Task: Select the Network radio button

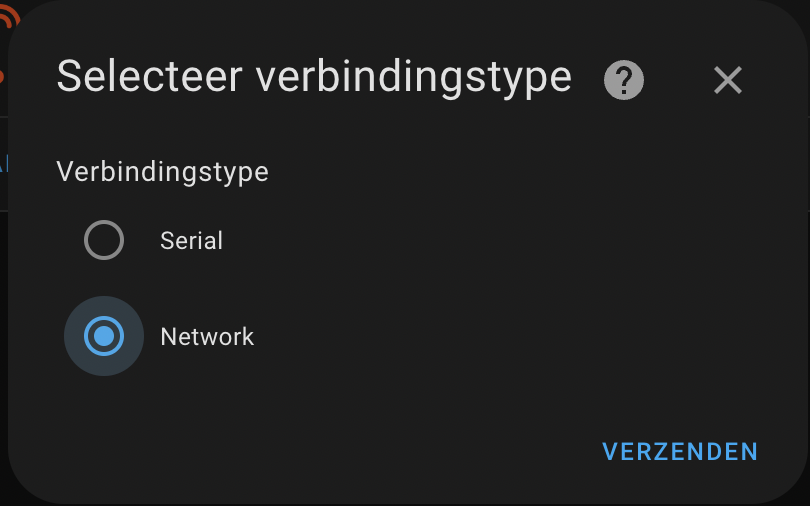Action: pos(104,336)
